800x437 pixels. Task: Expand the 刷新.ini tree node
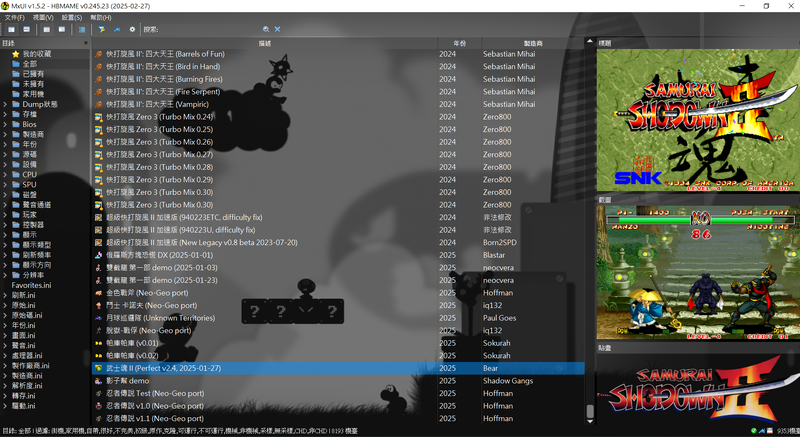5,295
